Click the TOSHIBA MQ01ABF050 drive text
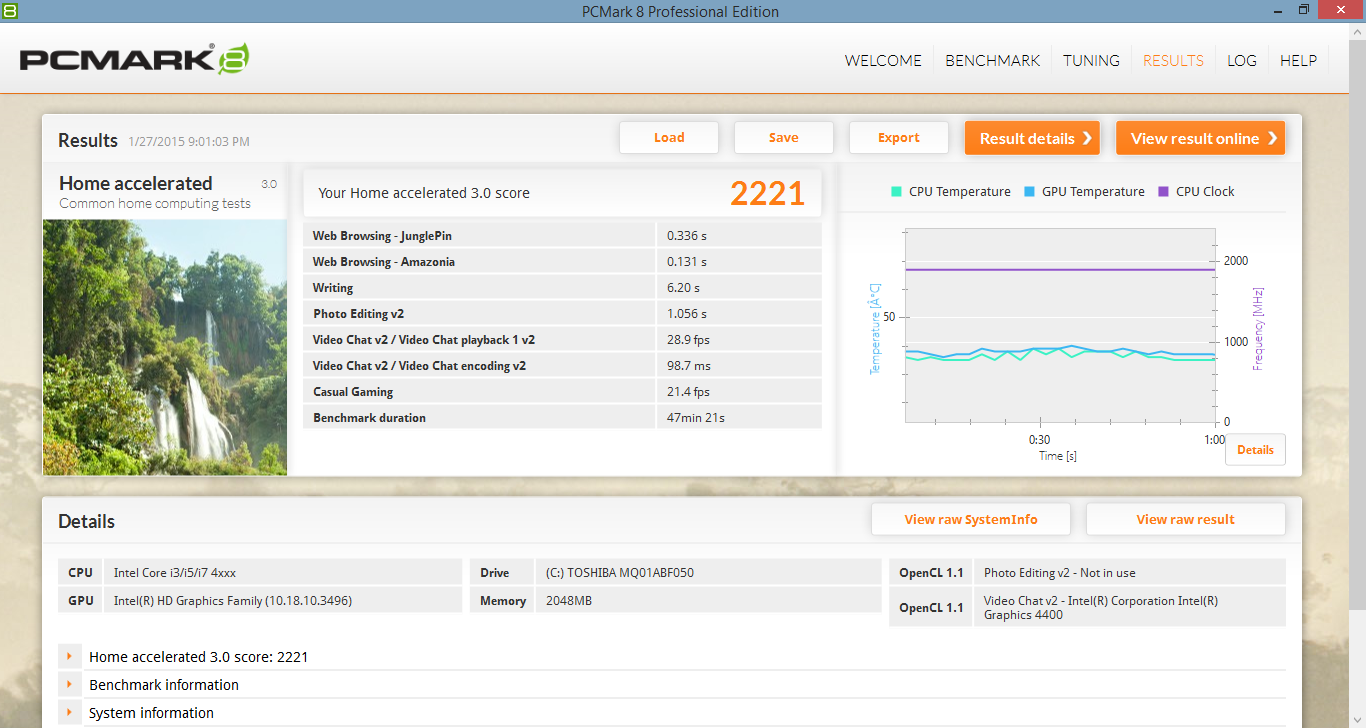 tap(620, 573)
